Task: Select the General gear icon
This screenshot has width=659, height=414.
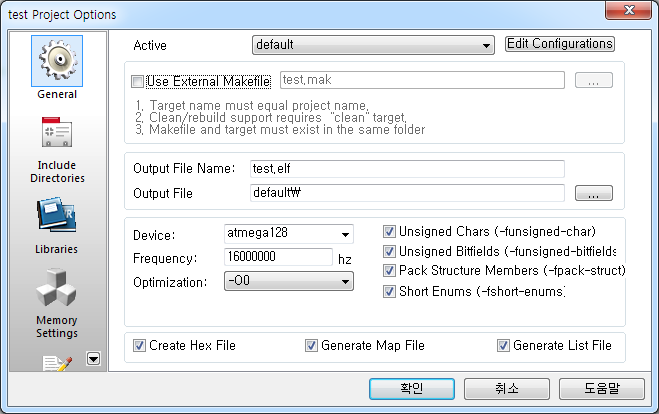Action: point(57,62)
